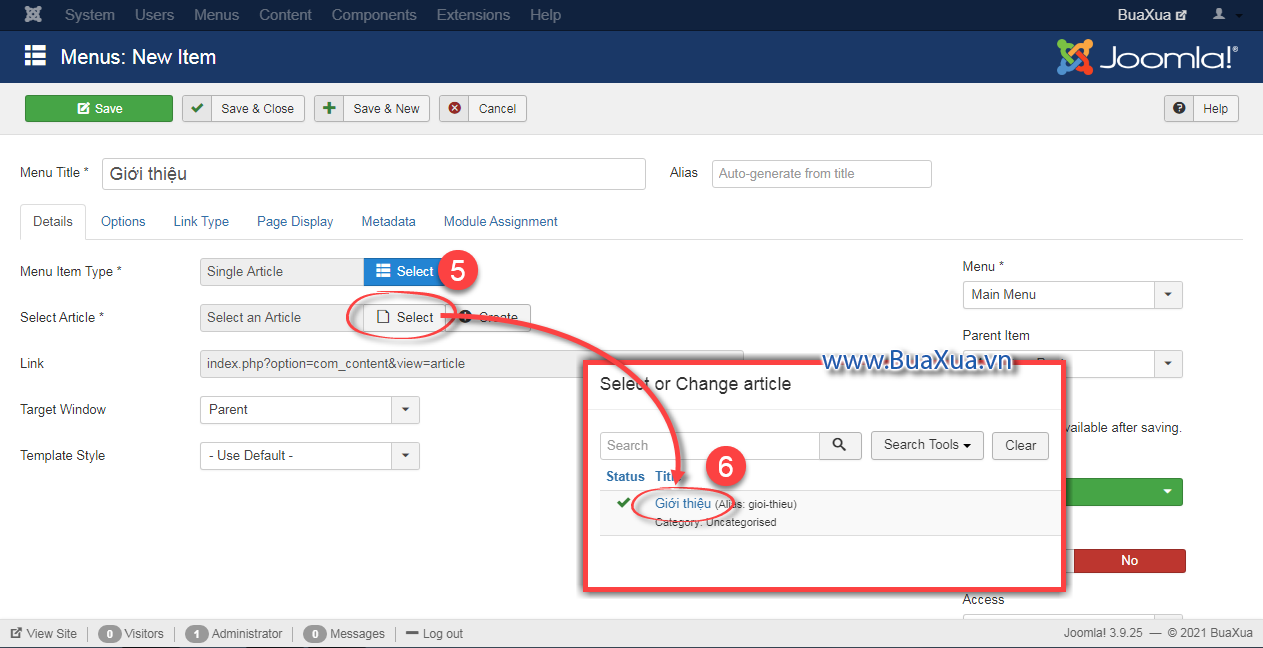Click green published check icon for Giới thiệu
The height and width of the screenshot is (648, 1263).
(624, 503)
